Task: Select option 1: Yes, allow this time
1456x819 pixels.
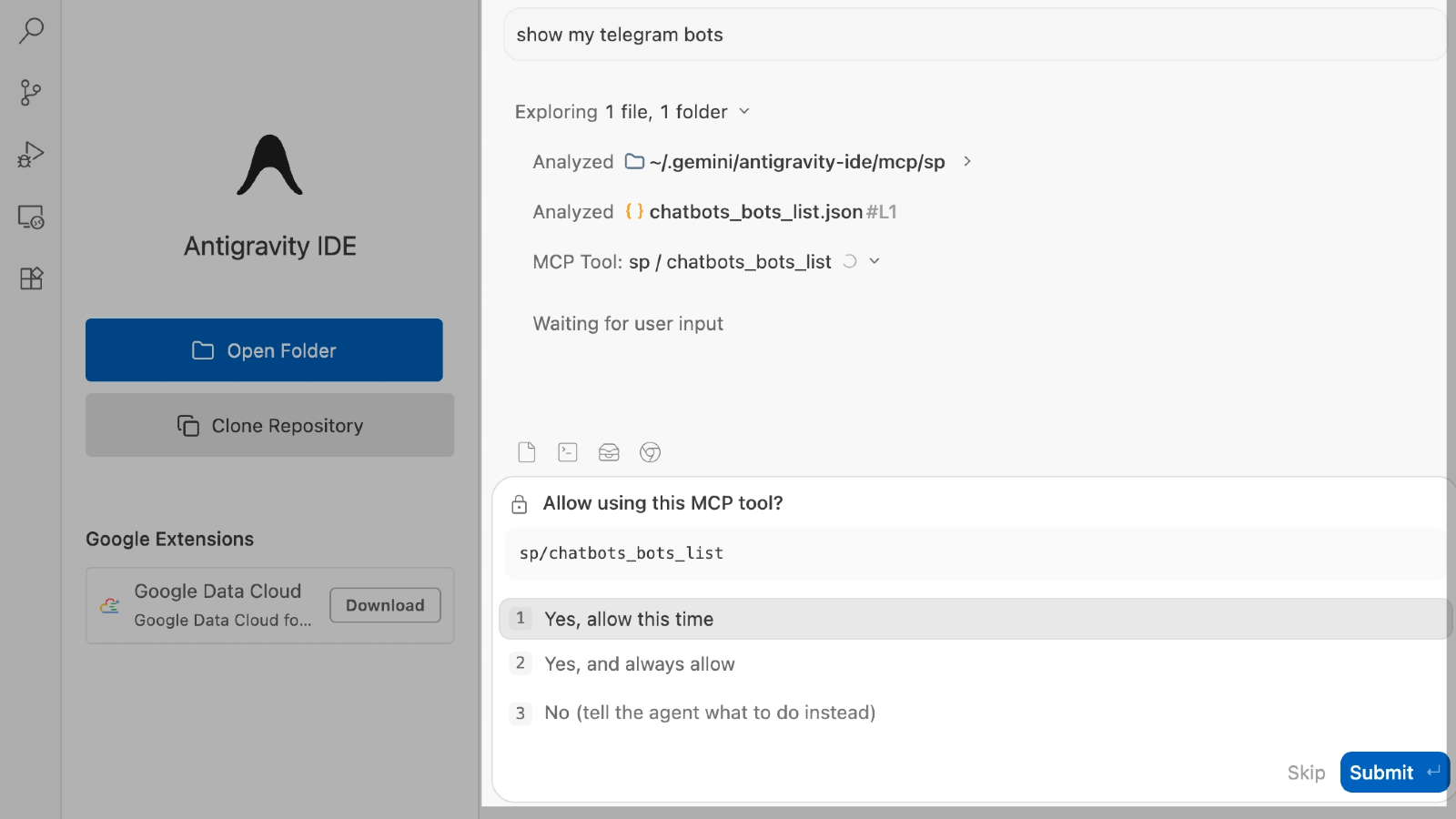Action: tap(975, 619)
